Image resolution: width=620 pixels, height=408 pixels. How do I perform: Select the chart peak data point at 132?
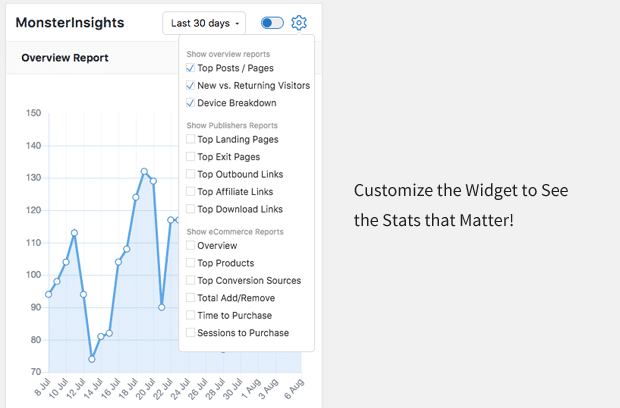click(x=144, y=172)
